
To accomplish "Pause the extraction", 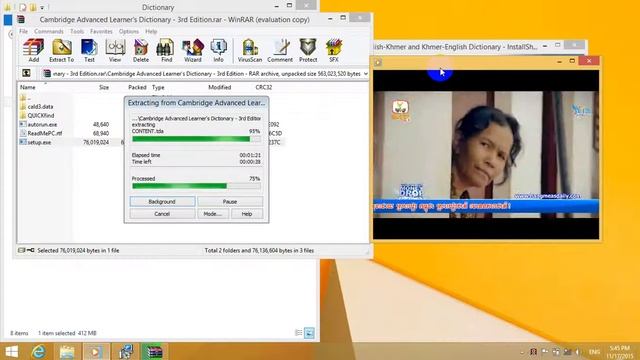I will coord(230,202).
